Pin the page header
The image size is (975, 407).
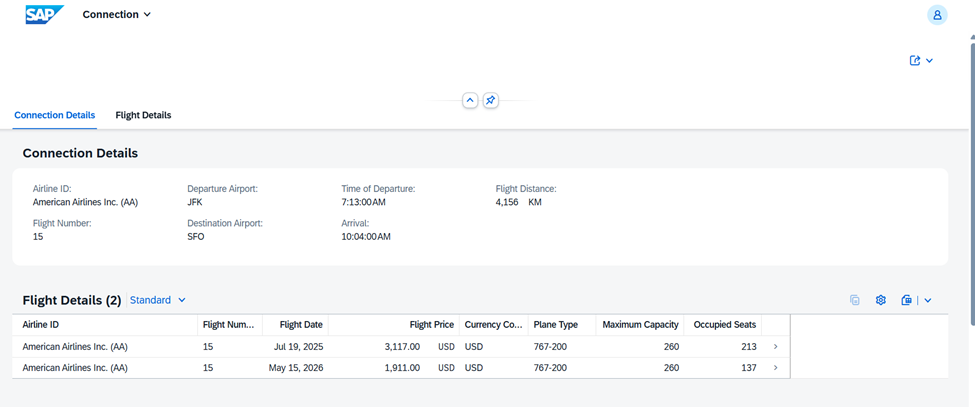[x=491, y=101]
